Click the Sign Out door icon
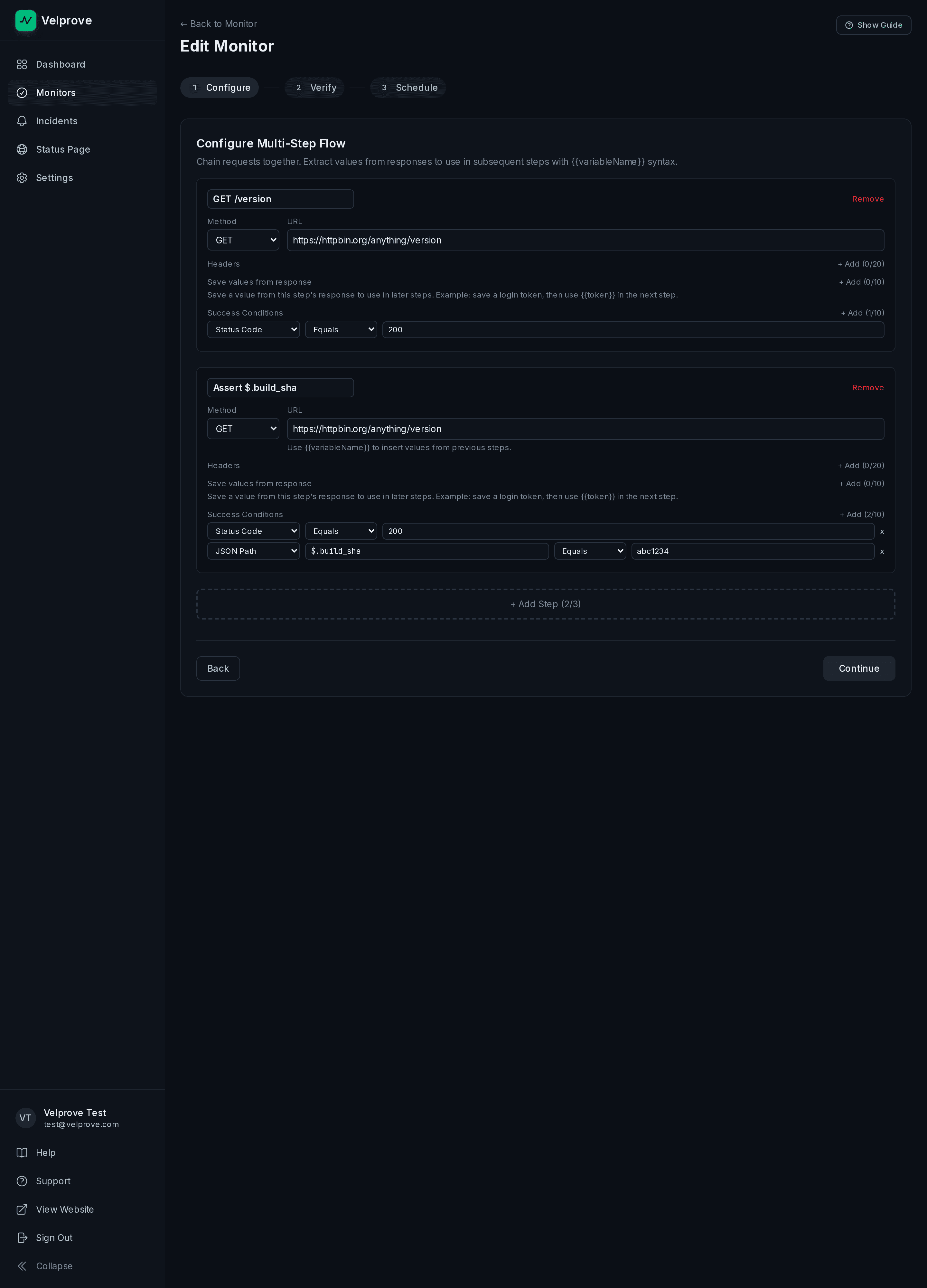 [x=22, y=1238]
